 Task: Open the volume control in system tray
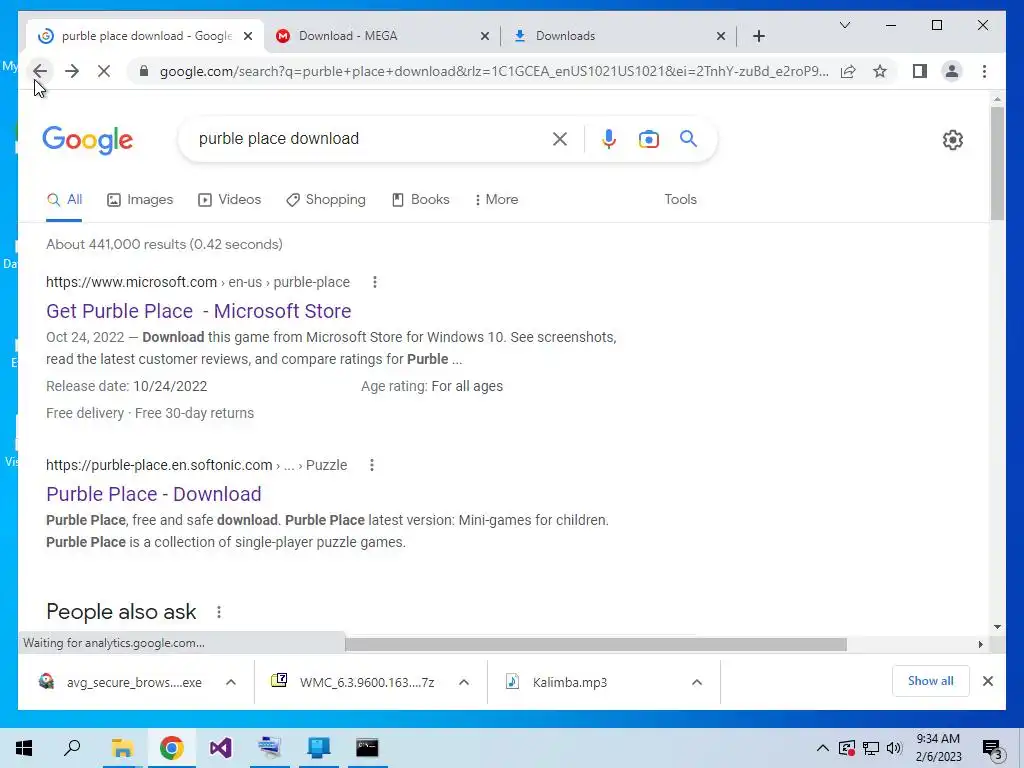[894, 748]
